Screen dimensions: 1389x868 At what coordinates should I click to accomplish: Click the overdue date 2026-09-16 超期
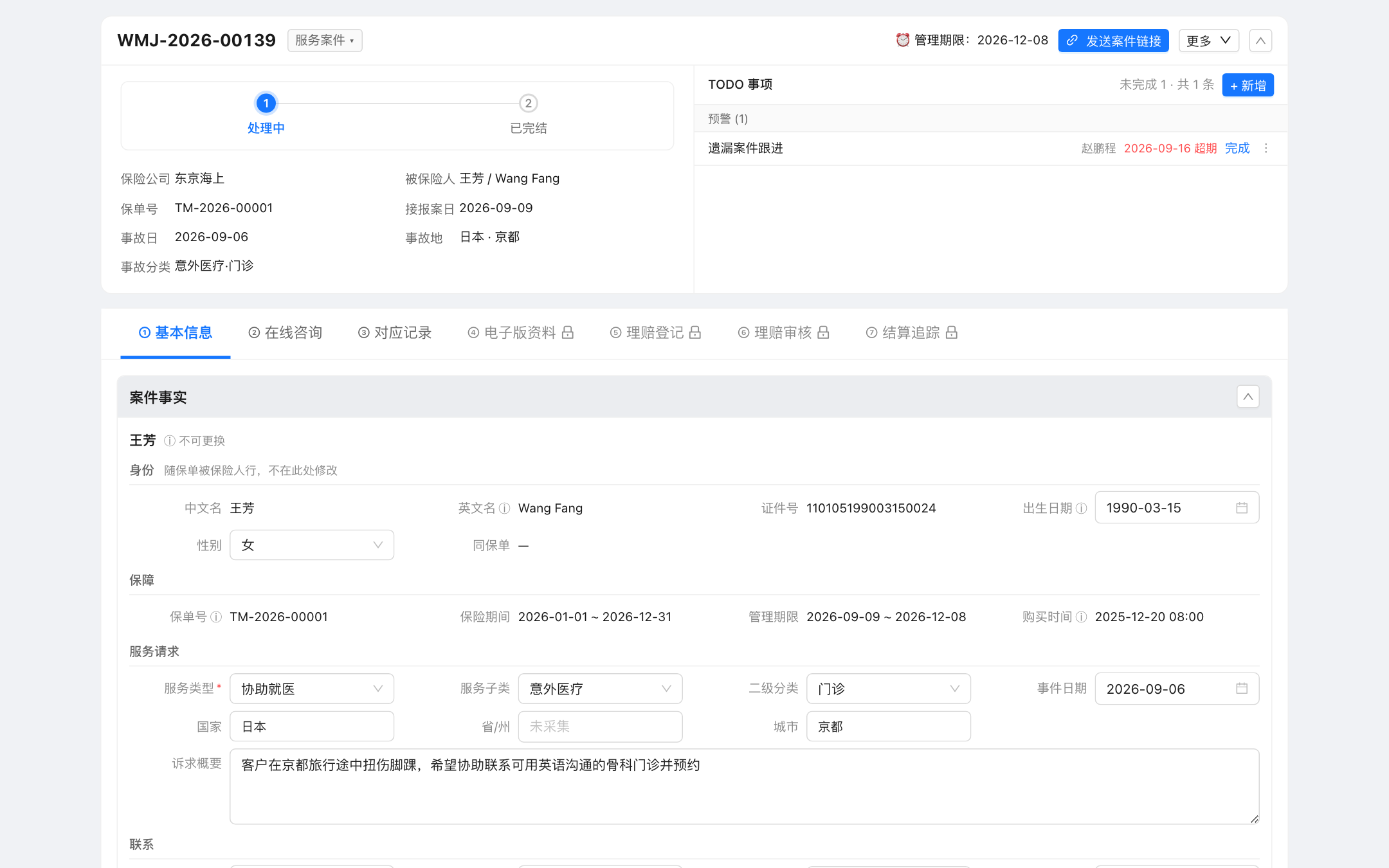click(x=1170, y=148)
